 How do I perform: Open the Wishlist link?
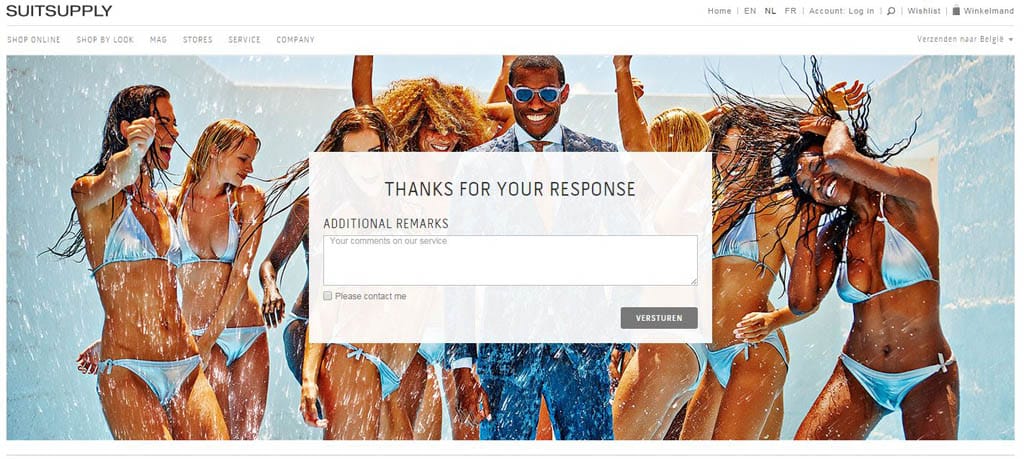pyautogui.click(x=924, y=11)
